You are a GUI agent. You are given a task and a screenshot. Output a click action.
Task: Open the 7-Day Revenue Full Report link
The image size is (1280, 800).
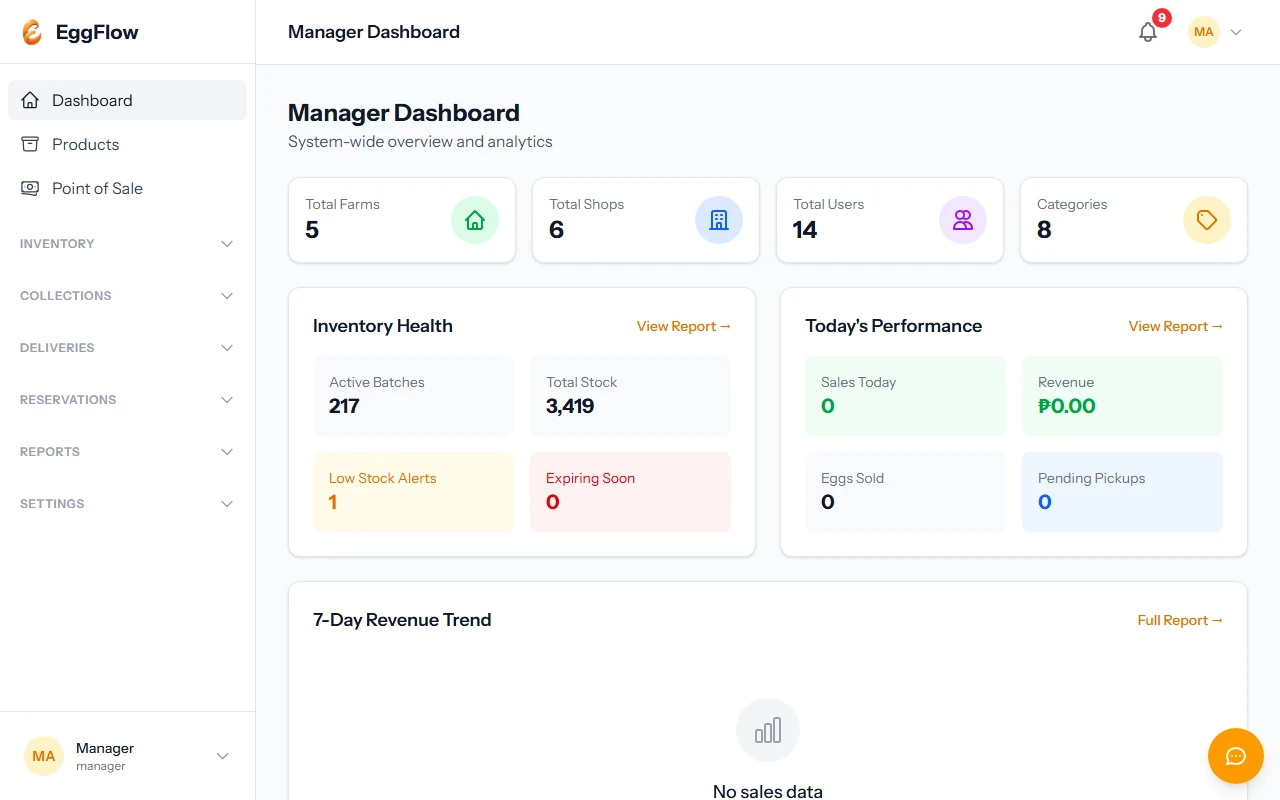tap(1180, 620)
